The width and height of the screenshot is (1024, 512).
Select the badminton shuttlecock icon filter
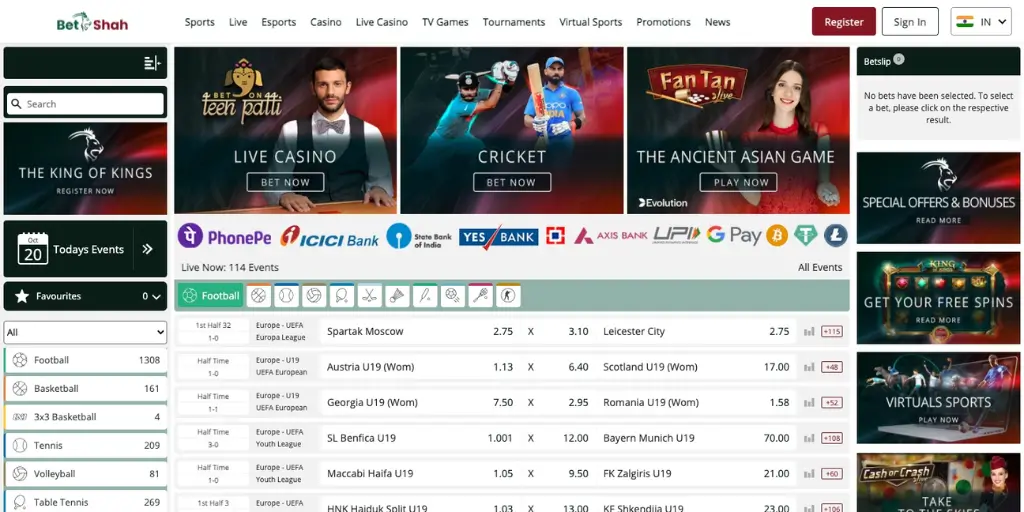[397, 296]
